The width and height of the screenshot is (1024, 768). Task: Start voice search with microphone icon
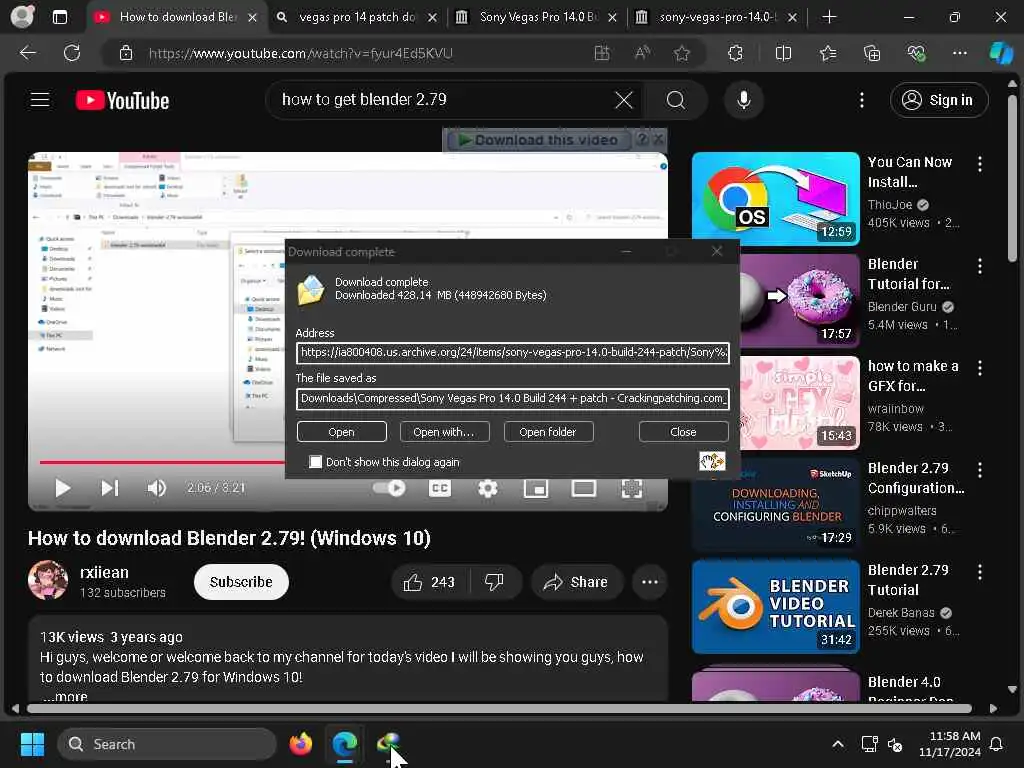click(743, 100)
